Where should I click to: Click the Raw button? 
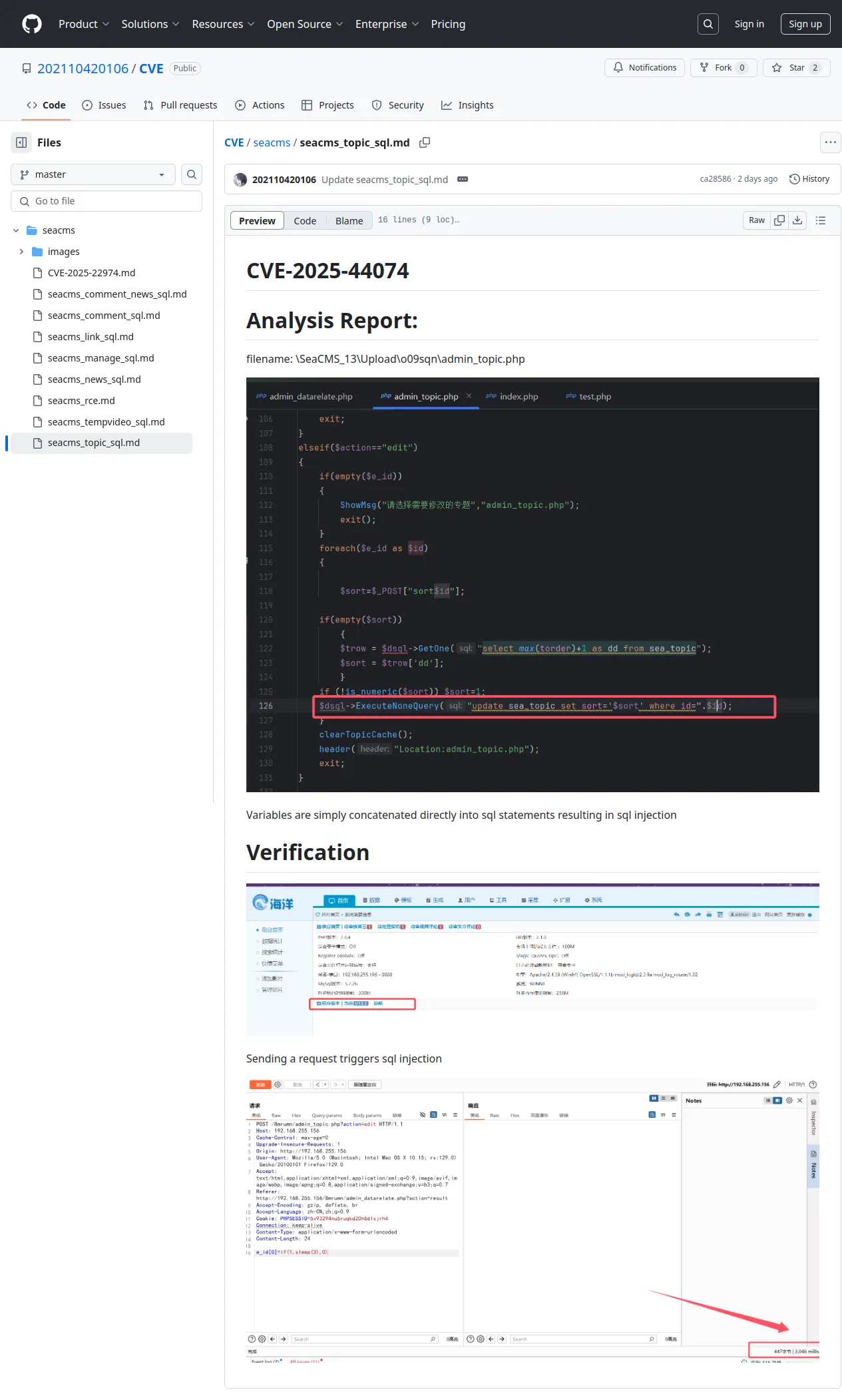pyautogui.click(x=757, y=220)
